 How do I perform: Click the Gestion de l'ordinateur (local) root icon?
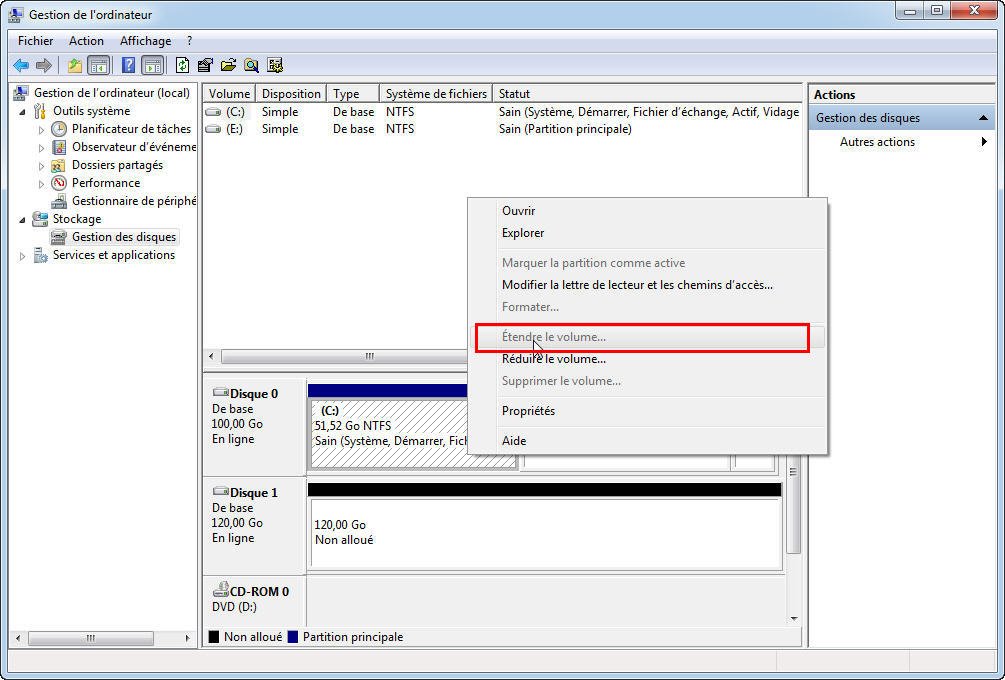click(x=21, y=94)
